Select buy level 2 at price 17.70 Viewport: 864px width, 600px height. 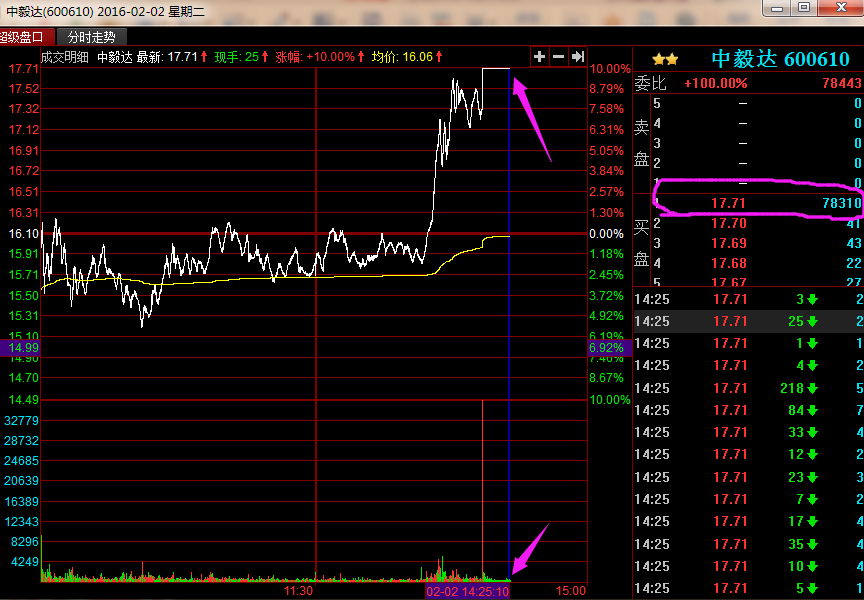coord(729,223)
